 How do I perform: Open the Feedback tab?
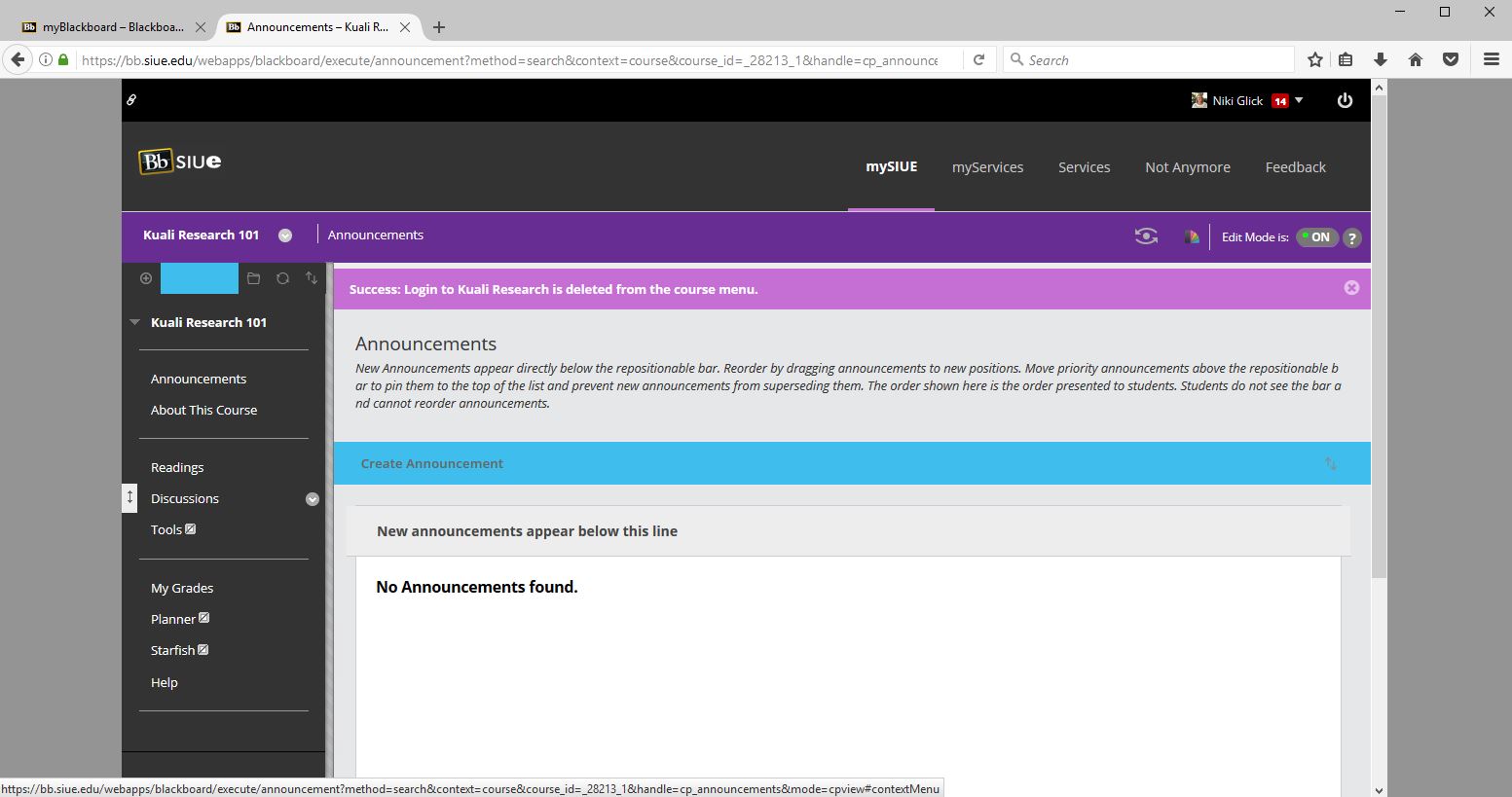coord(1295,167)
